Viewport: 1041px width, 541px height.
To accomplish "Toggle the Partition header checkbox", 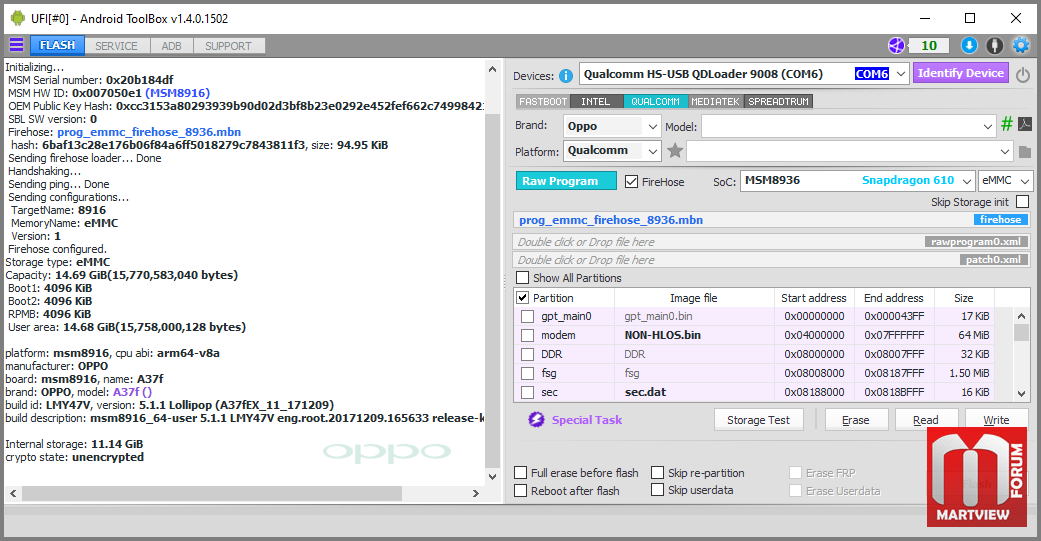I will click(x=522, y=297).
